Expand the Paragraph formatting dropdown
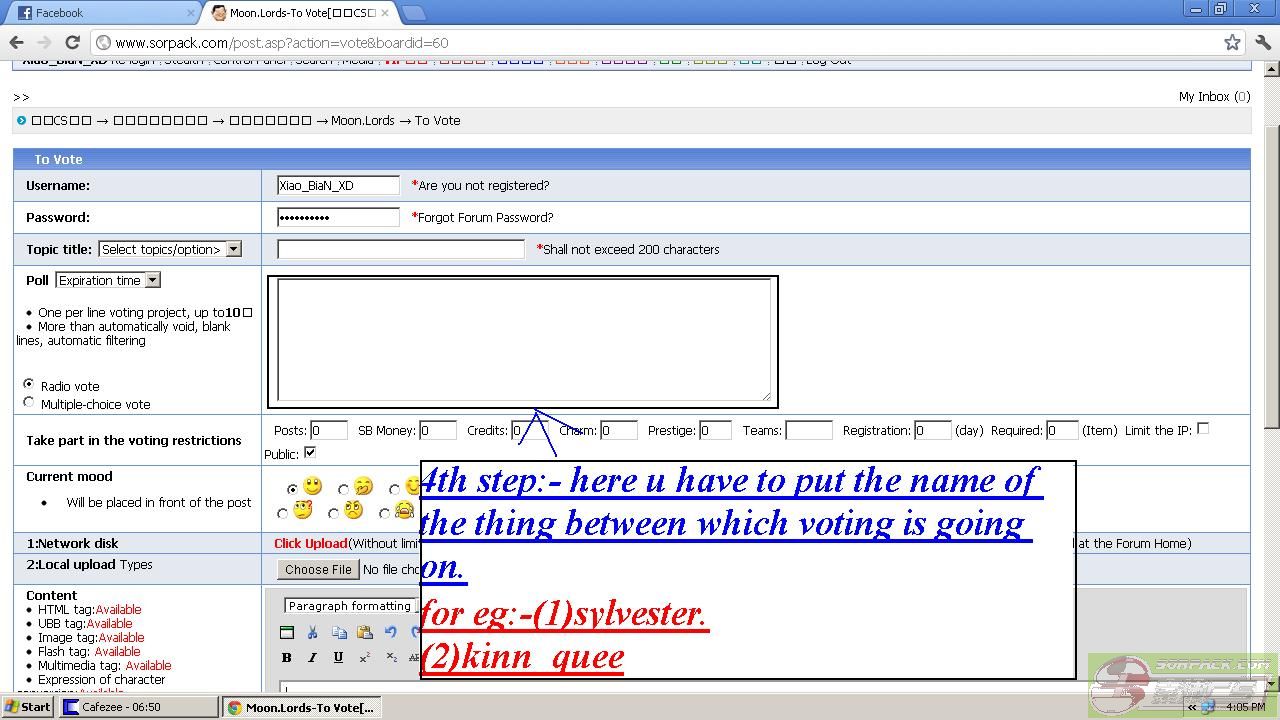Image resolution: width=1280 pixels, height=720 pixels. [350, 606]
